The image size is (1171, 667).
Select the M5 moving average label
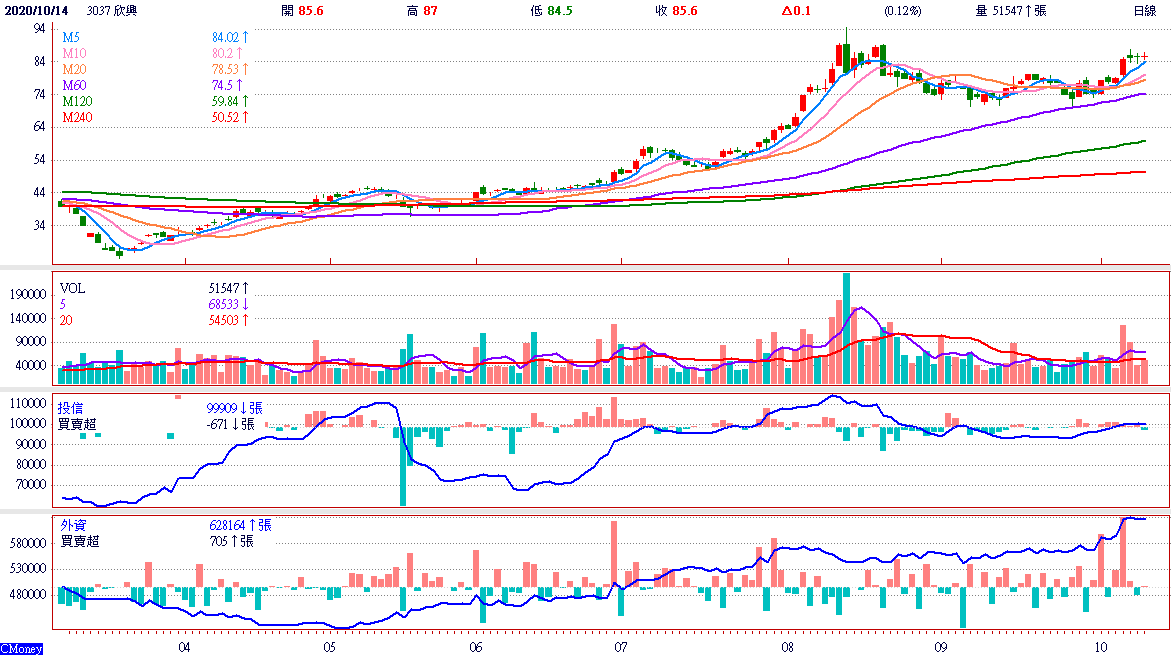[x=72, y=37]
